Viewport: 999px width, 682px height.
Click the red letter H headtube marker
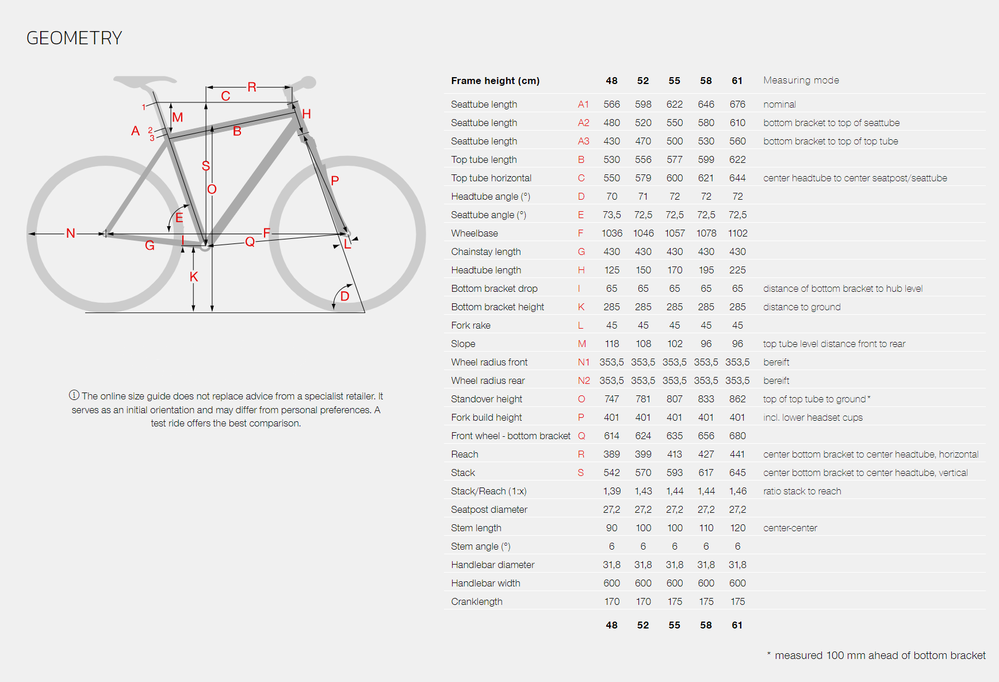coord(307,115)
